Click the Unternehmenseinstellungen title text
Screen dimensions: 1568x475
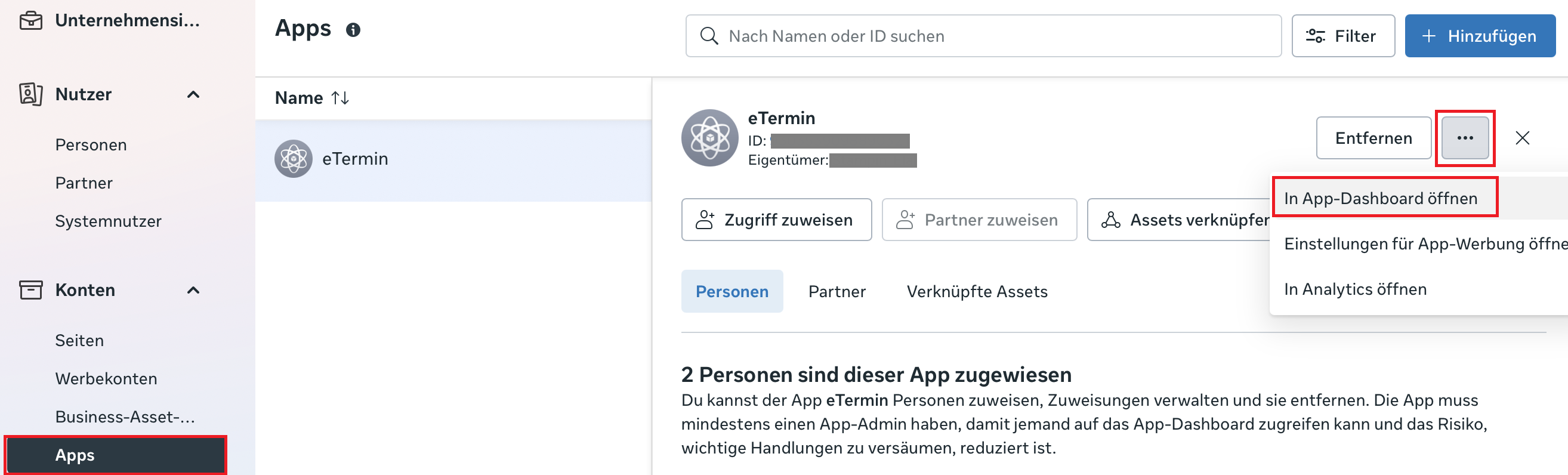[128, 20]
